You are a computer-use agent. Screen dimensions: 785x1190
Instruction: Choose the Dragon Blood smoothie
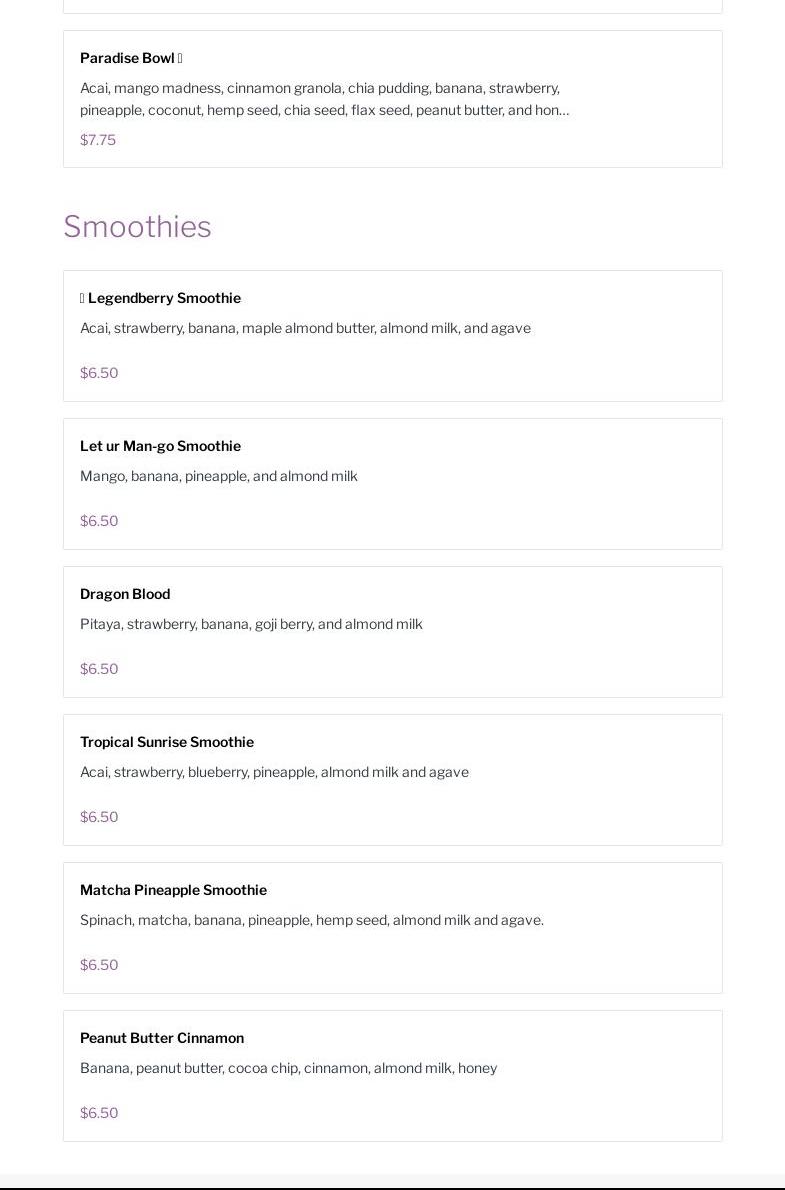point(125,594)
